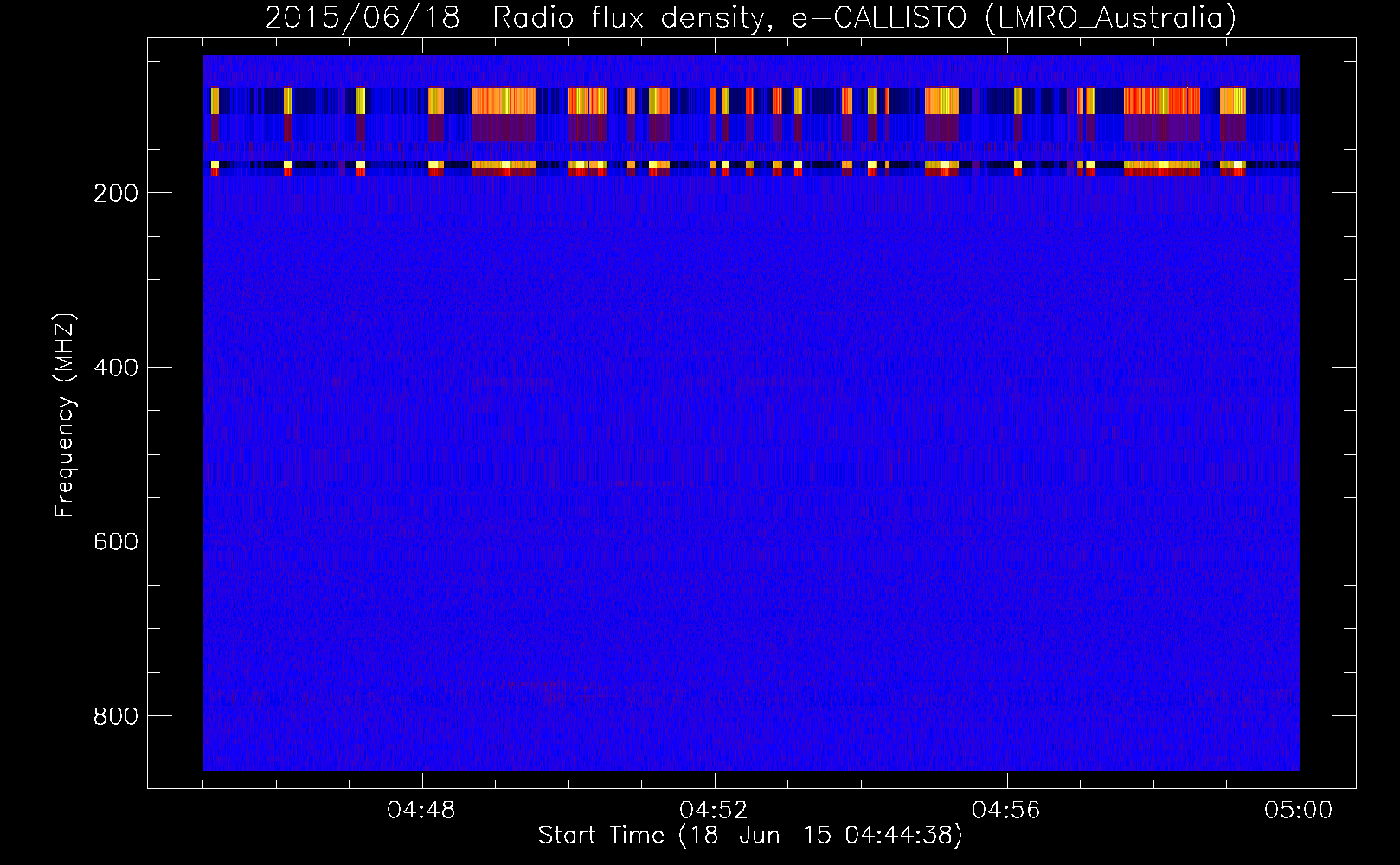The height and width of the screenshot is (865, 1400).
Task: Select the 'Frequency (MHZ)' axis label
Action: point(65,415)
